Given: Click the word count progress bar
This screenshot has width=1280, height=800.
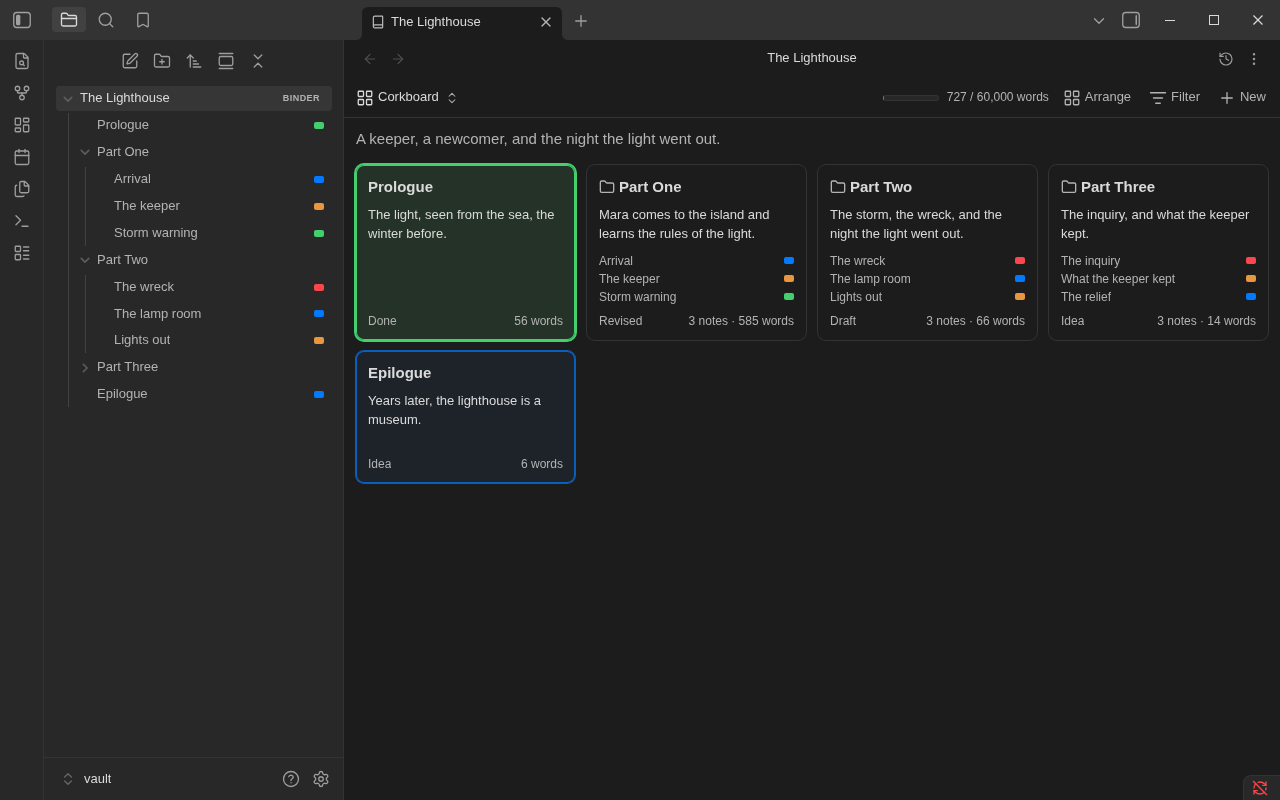Looking at the screenshot, I should click(x=911, y=98).
